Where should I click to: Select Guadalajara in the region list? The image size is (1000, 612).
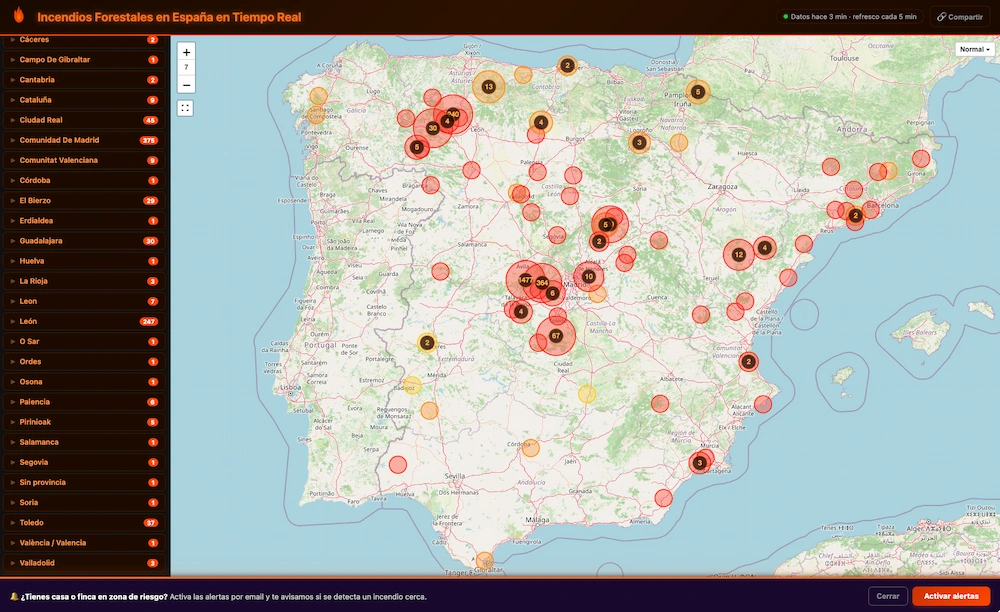click(x=84, y=241)
